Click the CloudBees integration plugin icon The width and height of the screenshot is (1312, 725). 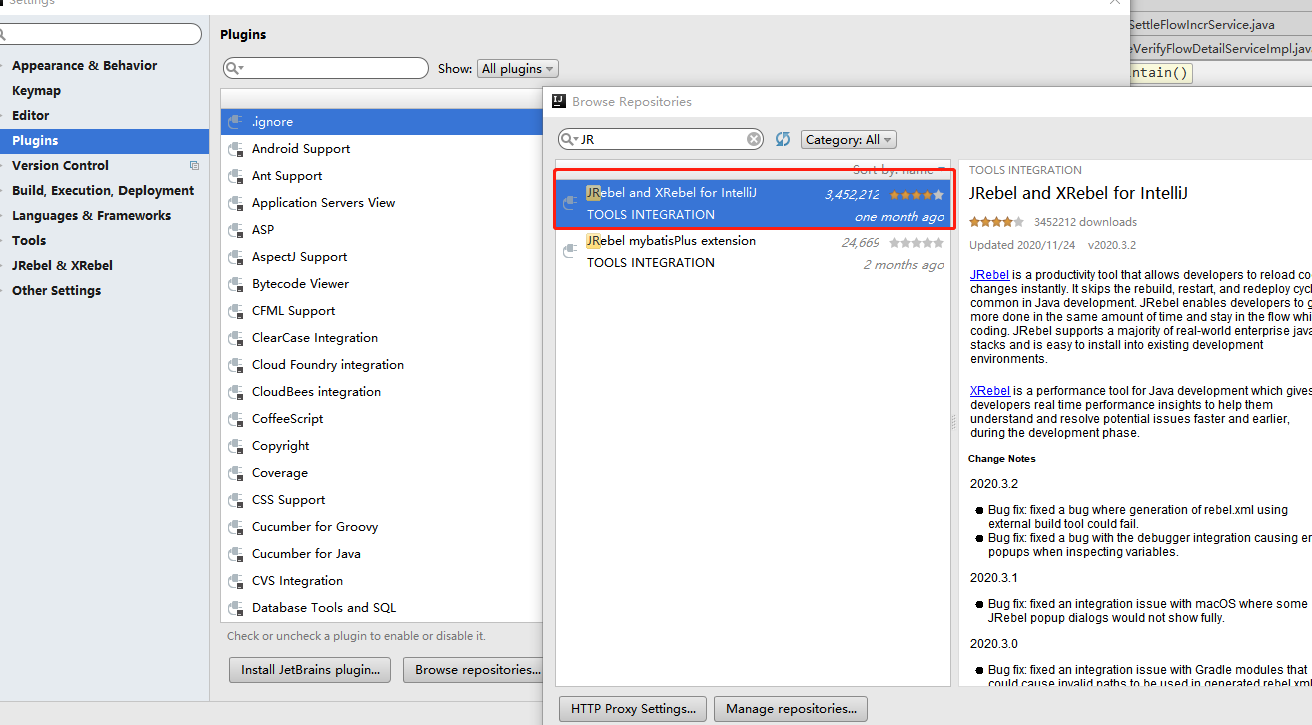pyautogui.click(x=236, y=392)
